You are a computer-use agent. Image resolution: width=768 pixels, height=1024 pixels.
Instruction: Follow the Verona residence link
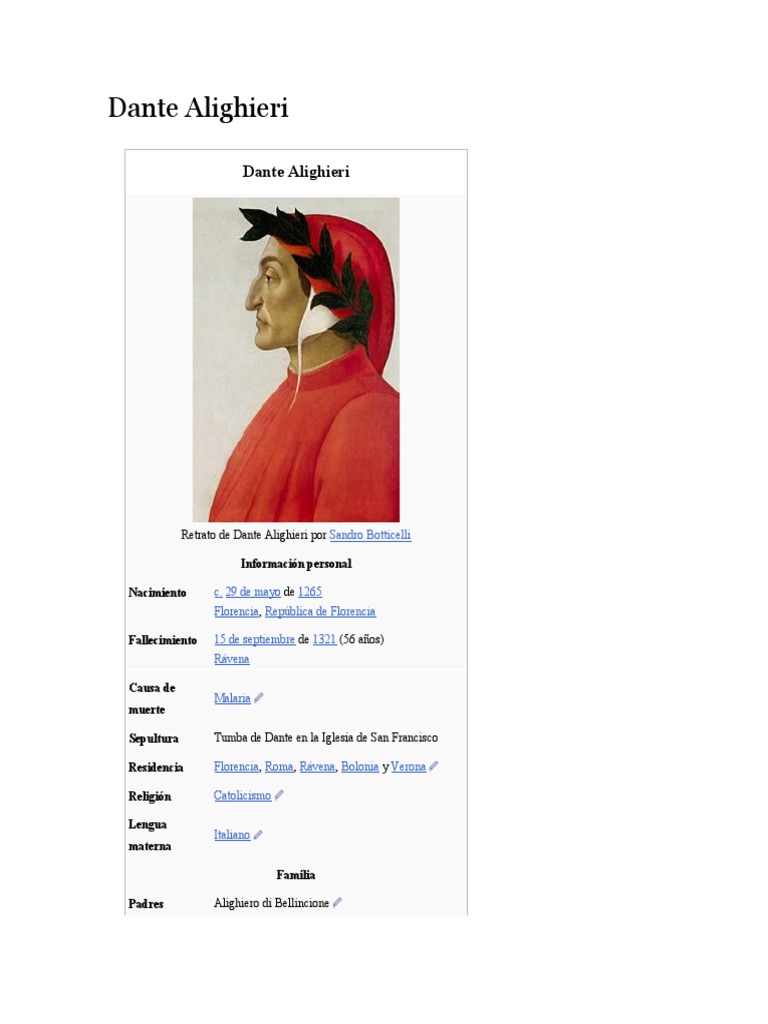[408, 767]
